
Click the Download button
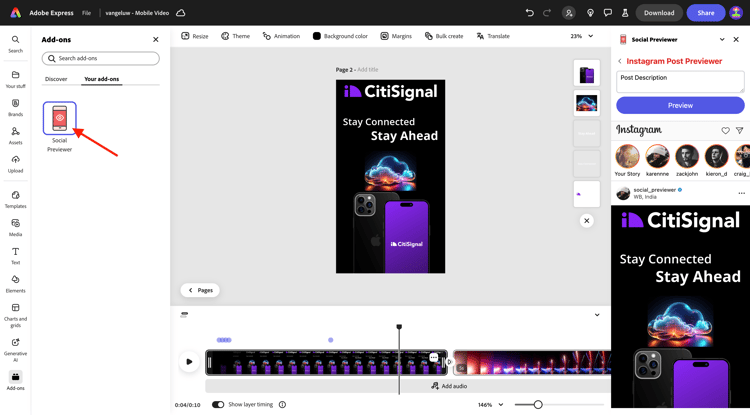(x=659, y=13)
